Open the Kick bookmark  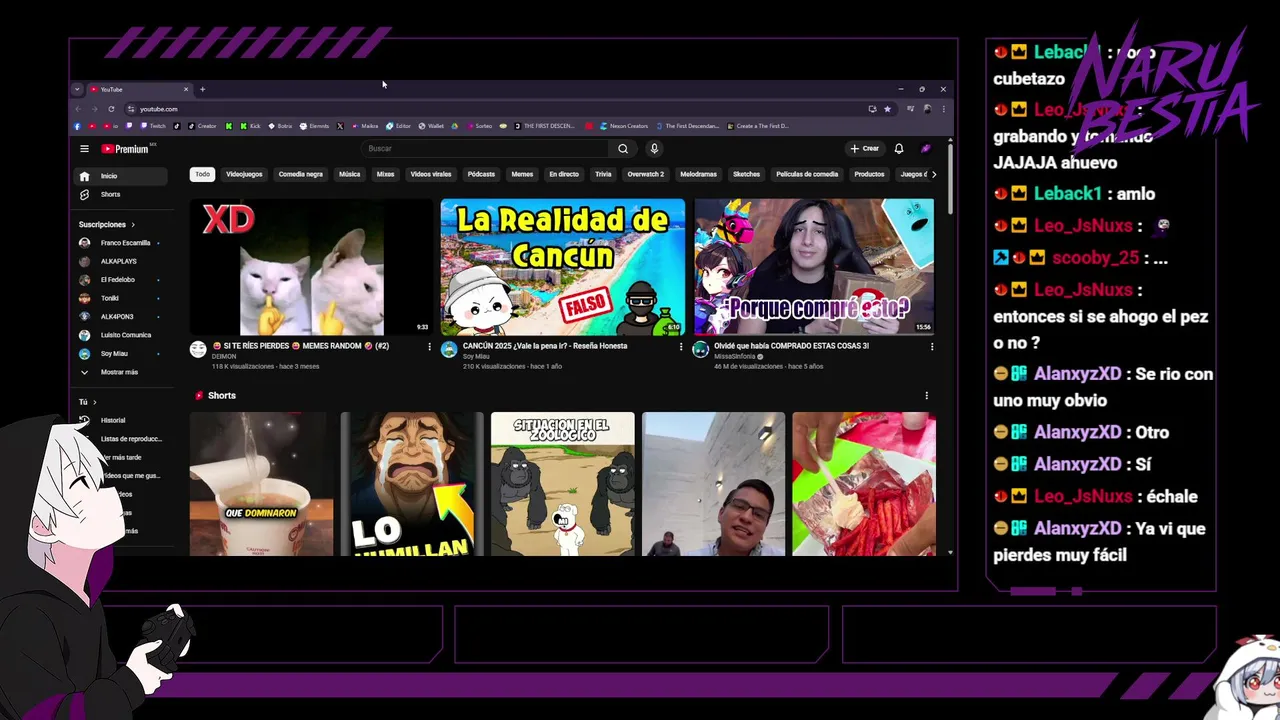[x=249, y=126]
